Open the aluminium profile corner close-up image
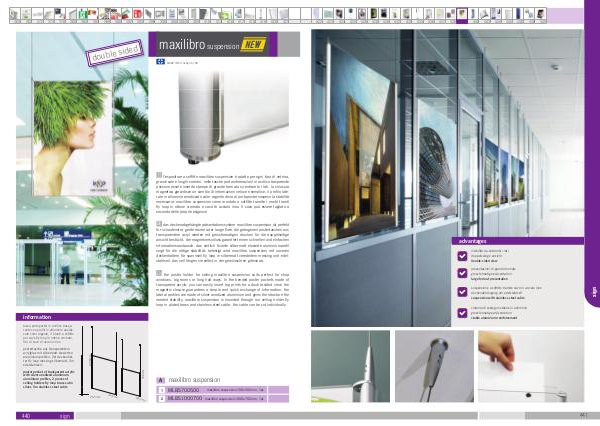This screenshot has width=600, height=426. point(233,118)
